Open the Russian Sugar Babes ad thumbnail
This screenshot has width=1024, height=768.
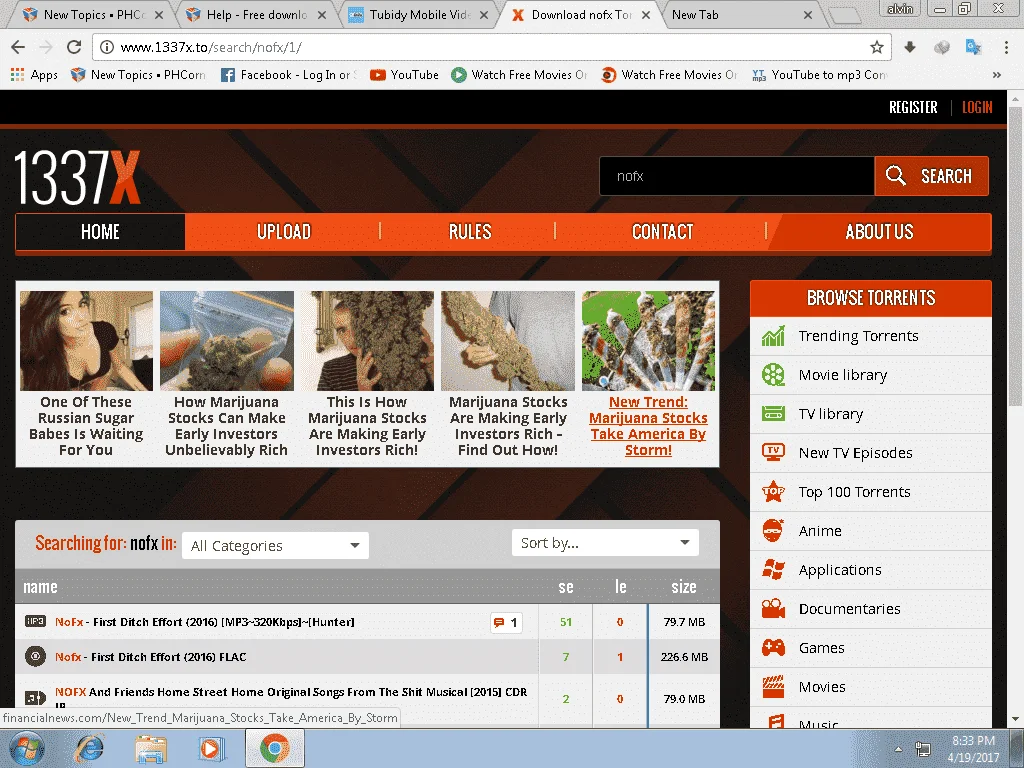(x=86, y=341)
